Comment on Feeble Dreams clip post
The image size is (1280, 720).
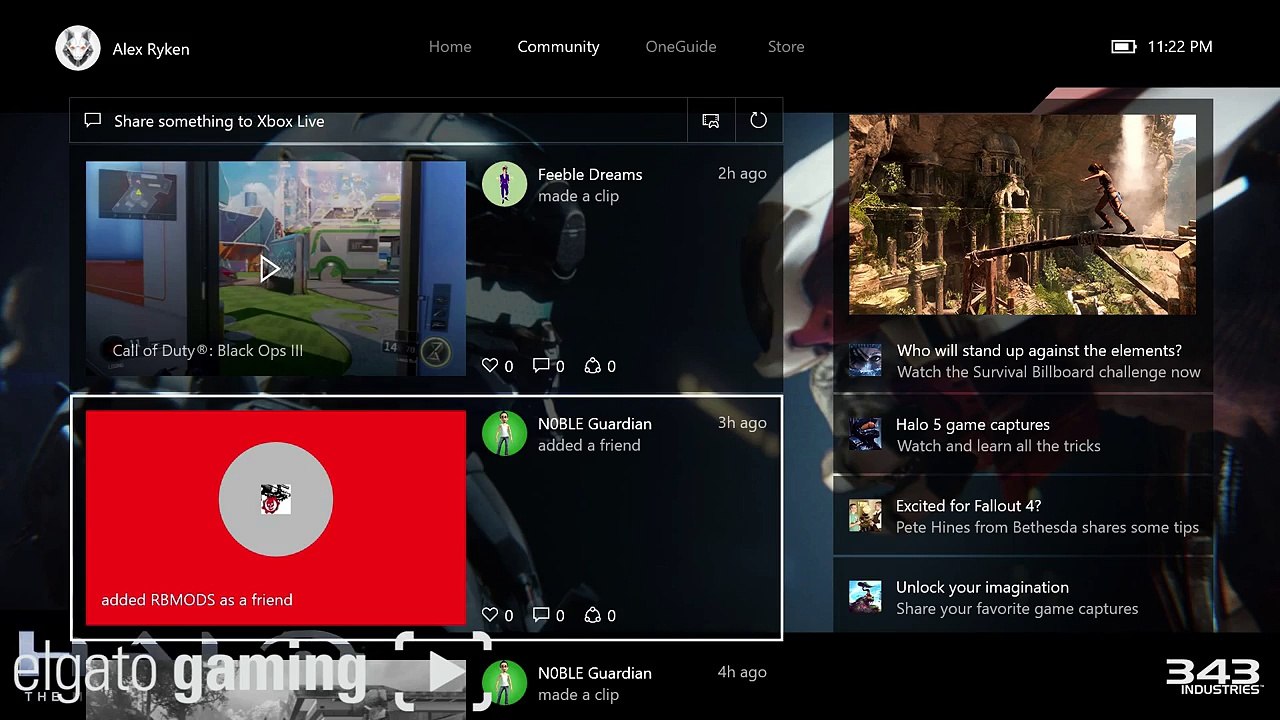pos(548,366)
